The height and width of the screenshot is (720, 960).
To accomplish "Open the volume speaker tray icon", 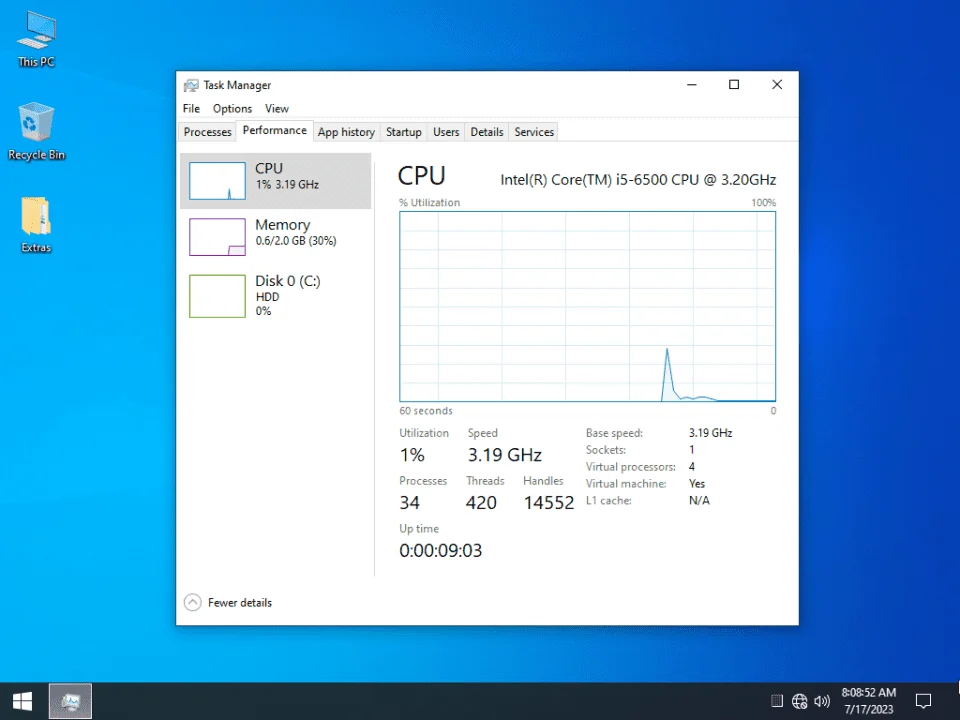I will 822,701.
